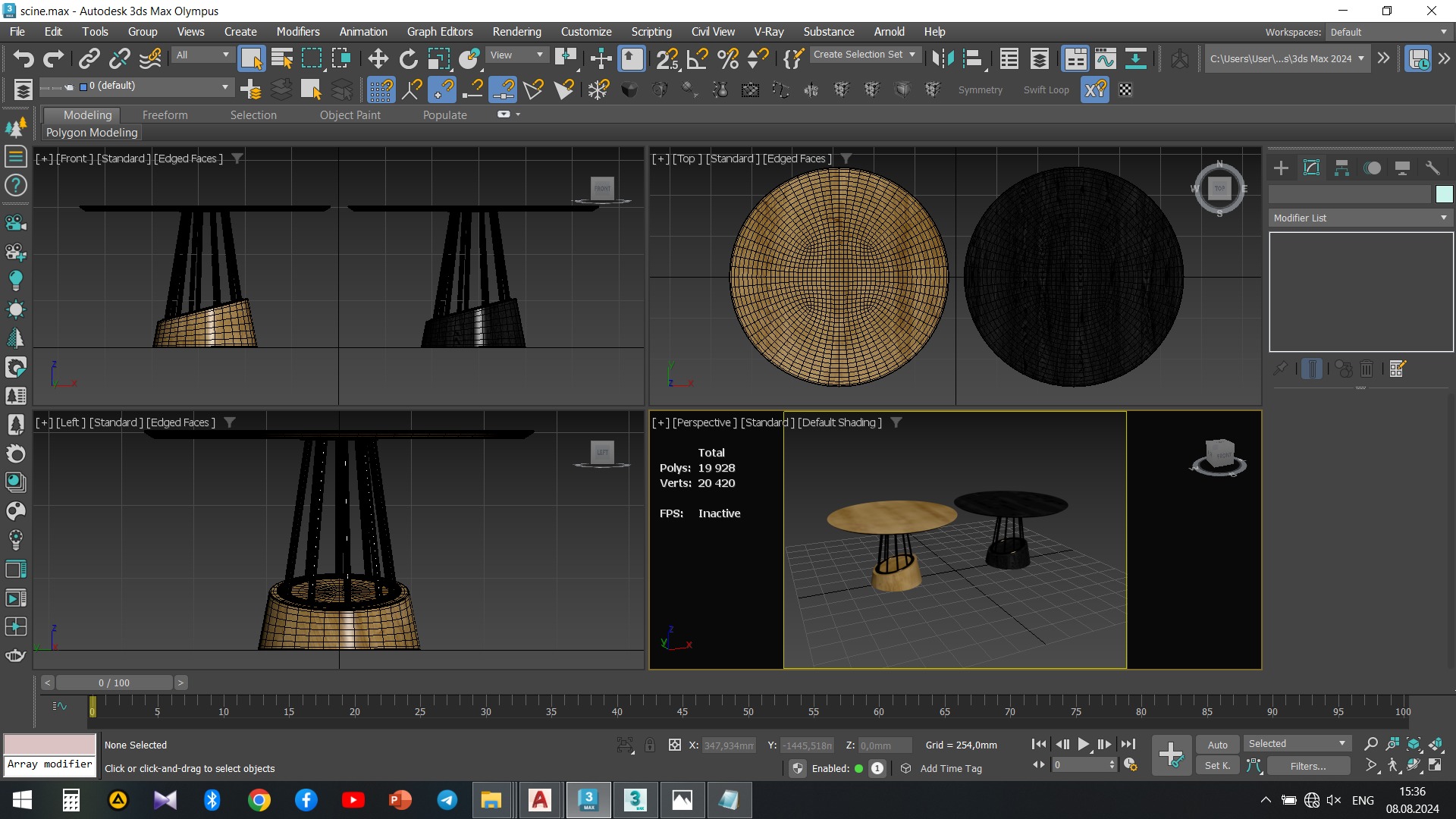Image resolution: width=1456 pixels, height=819 pixels.
Task: Toggle Pin Stack in modifier panel
Action: 1280,369
